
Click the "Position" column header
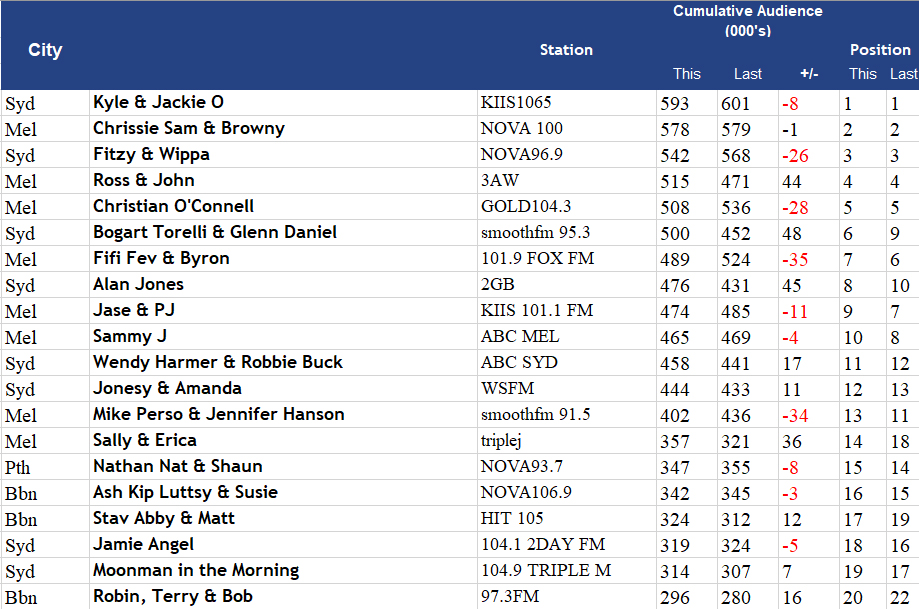click(880, 50)
